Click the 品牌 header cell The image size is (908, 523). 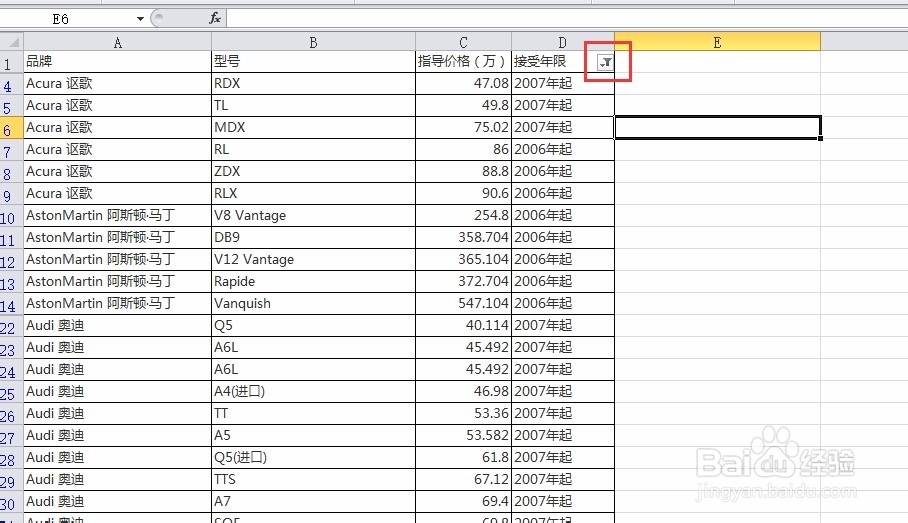coord(118,61)
